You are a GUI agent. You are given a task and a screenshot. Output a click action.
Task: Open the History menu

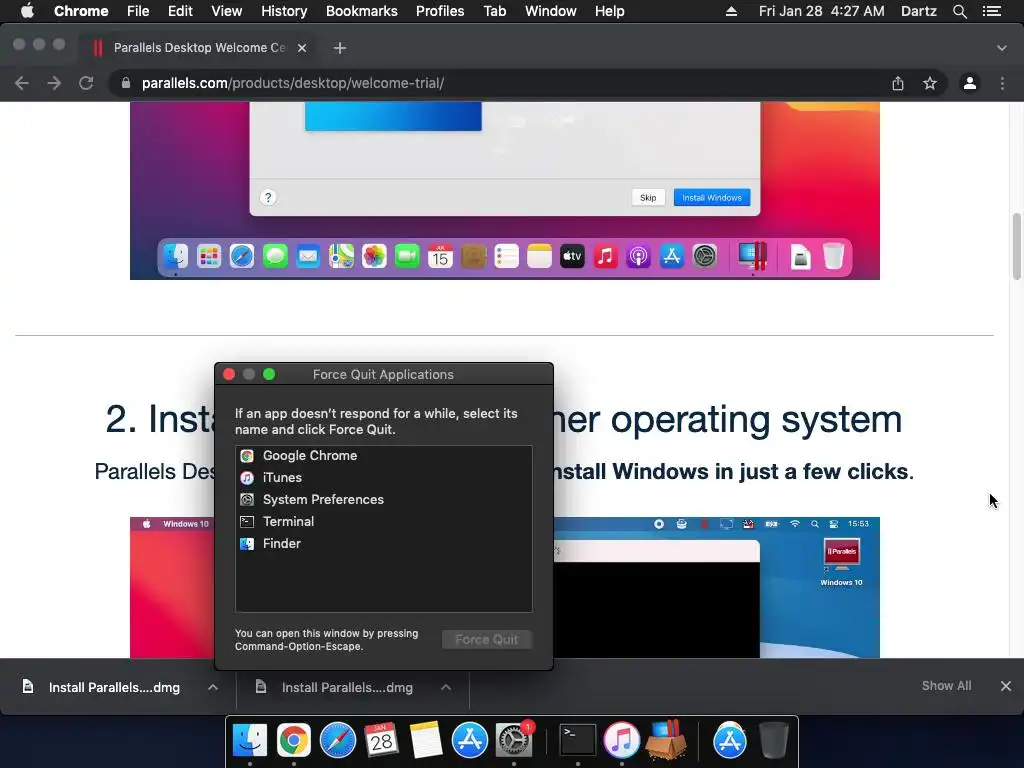click(284, 11)
